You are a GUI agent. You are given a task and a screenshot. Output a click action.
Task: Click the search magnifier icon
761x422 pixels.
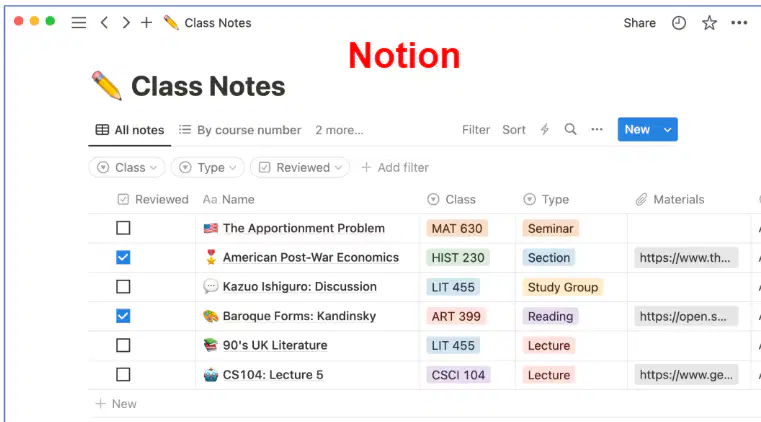click(x=570, y=130)
